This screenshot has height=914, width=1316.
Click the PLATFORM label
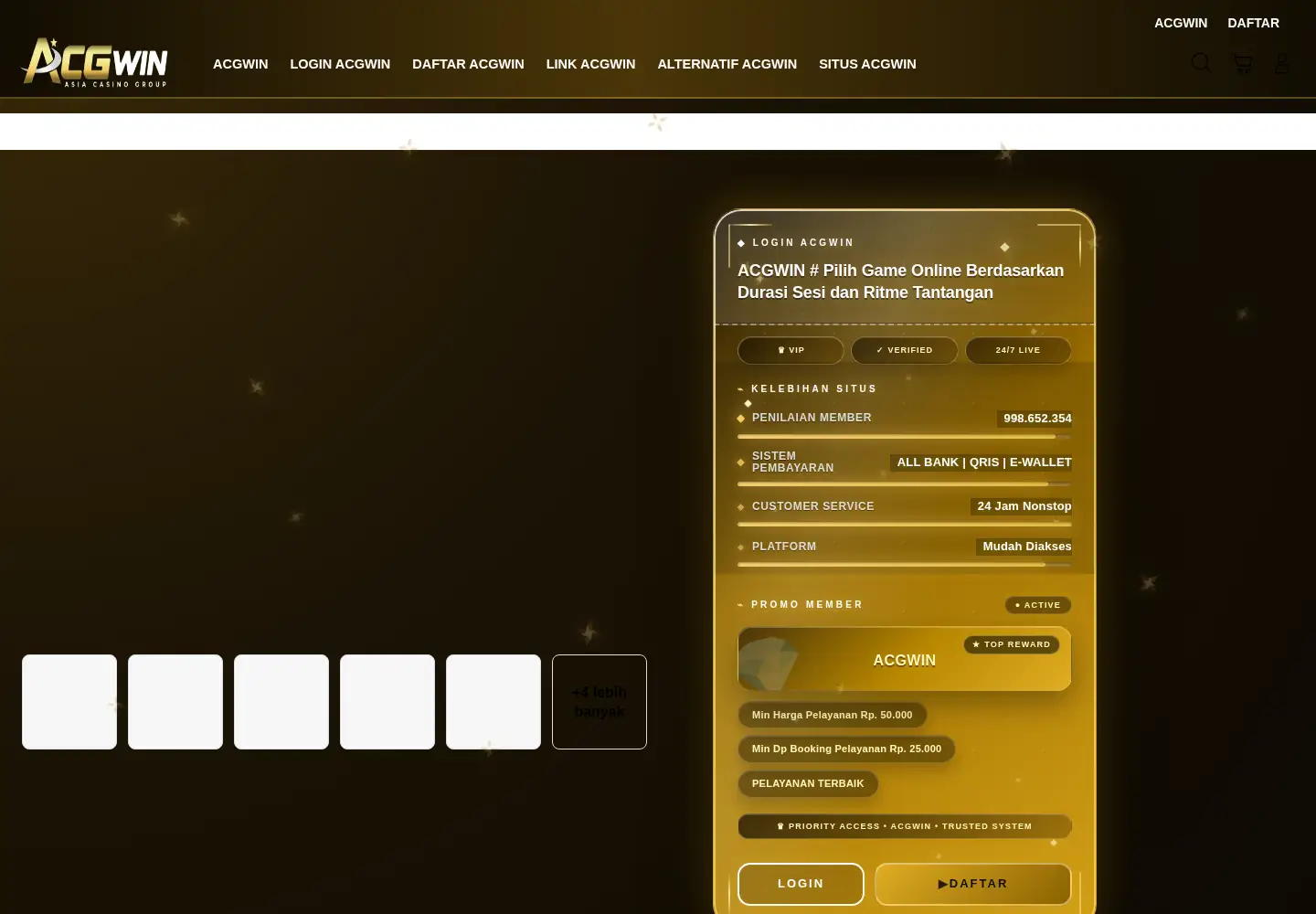784,547
